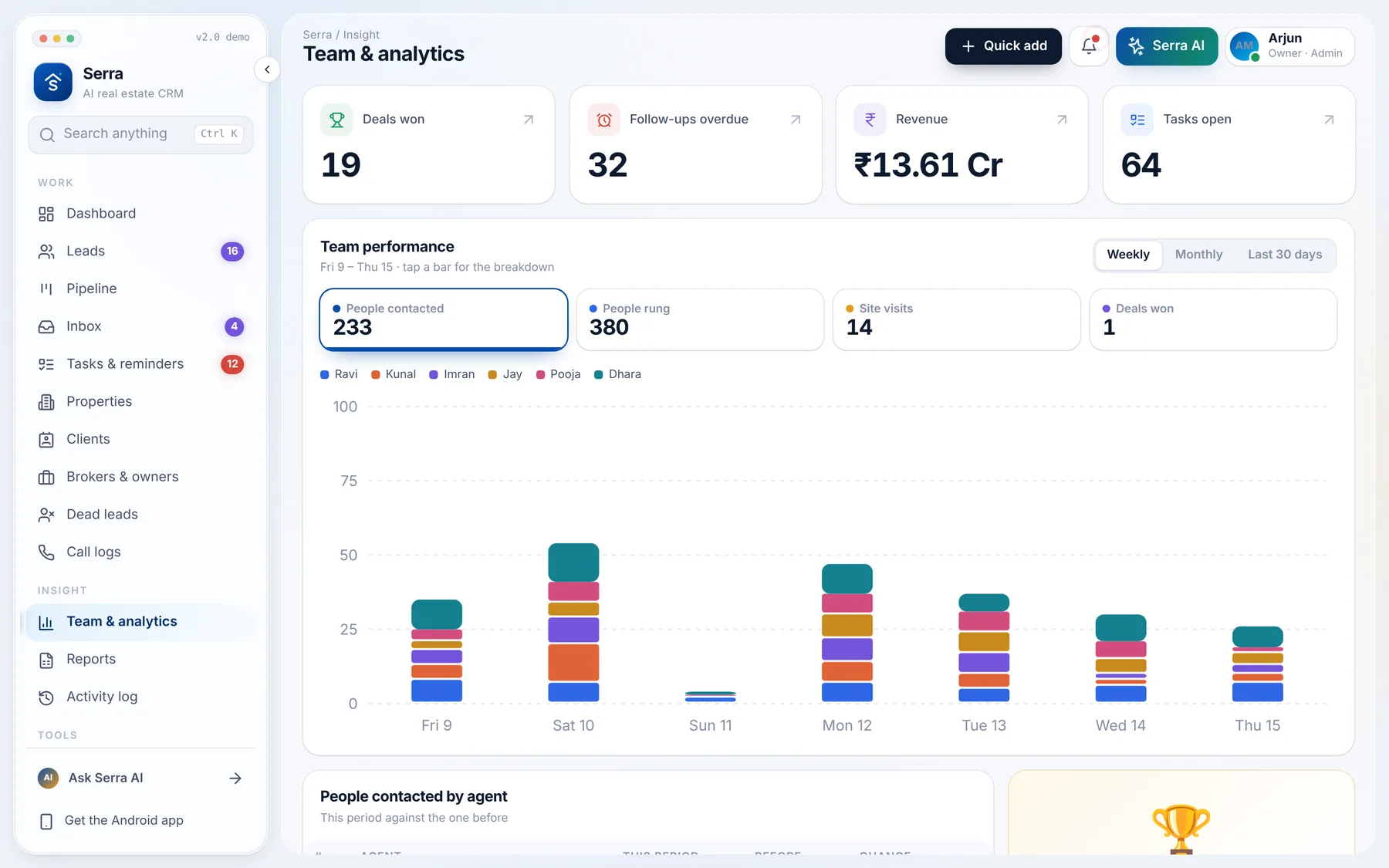Click the Inbox tray icon
1389x868 pixels.
(46, 326)
